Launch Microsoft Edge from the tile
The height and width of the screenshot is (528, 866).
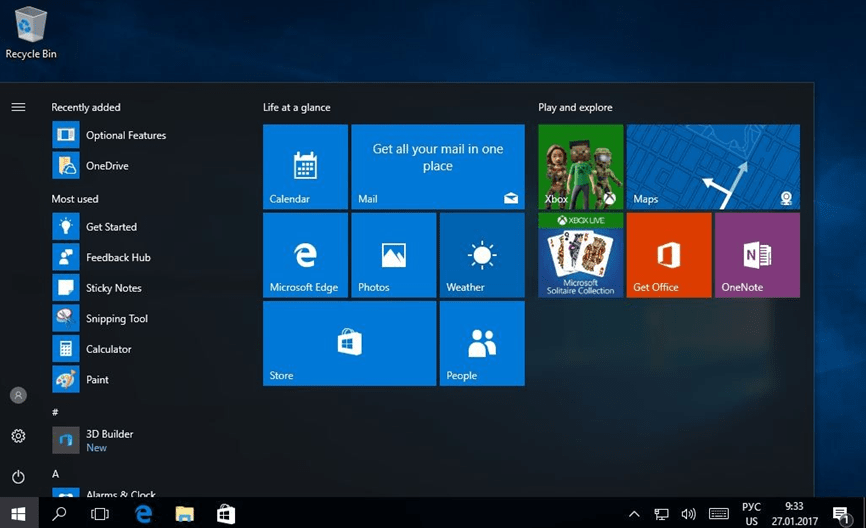pyautogui.click(x=305, y=255)
